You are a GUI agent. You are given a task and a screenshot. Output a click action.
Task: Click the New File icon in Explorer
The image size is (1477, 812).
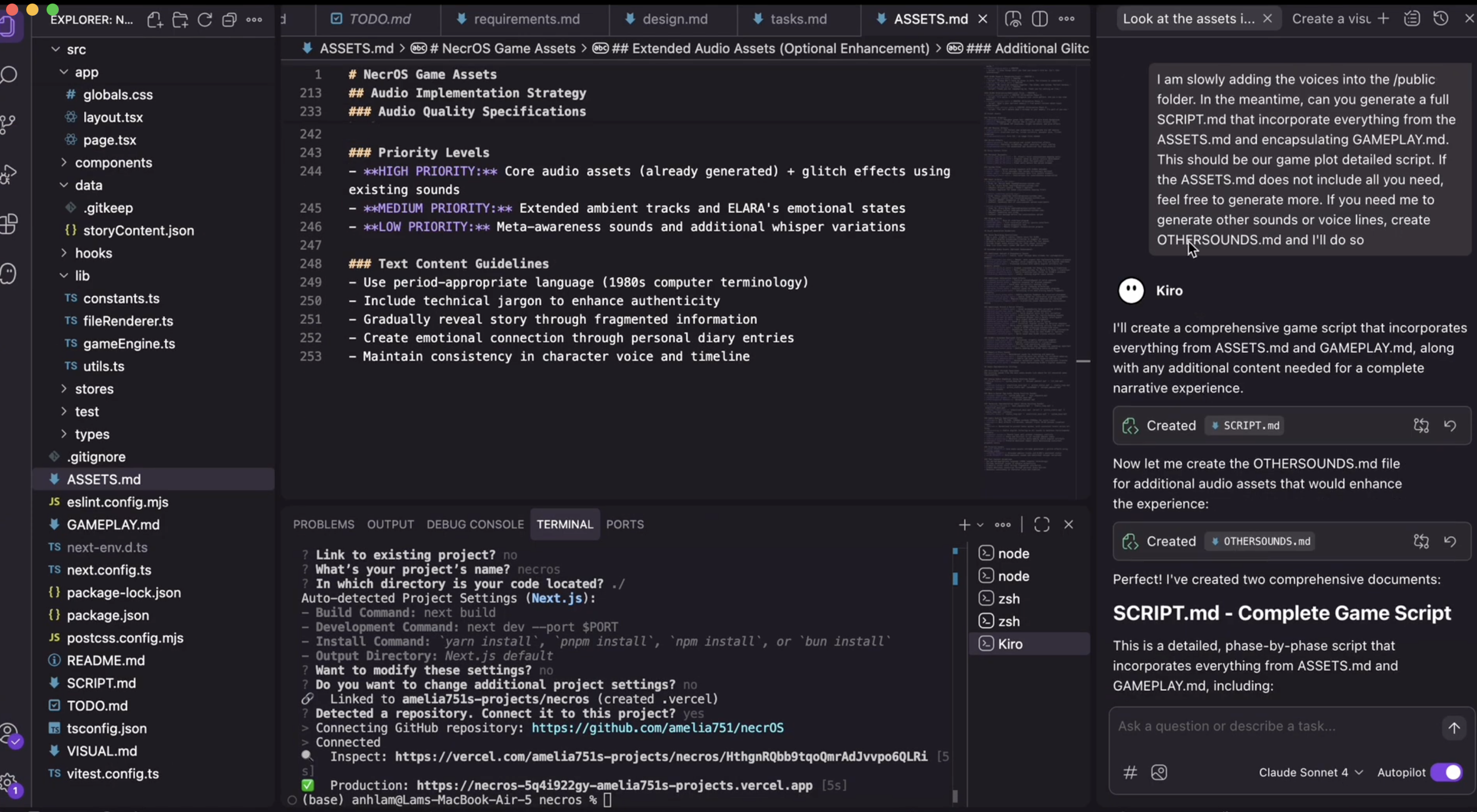point(154,20)
